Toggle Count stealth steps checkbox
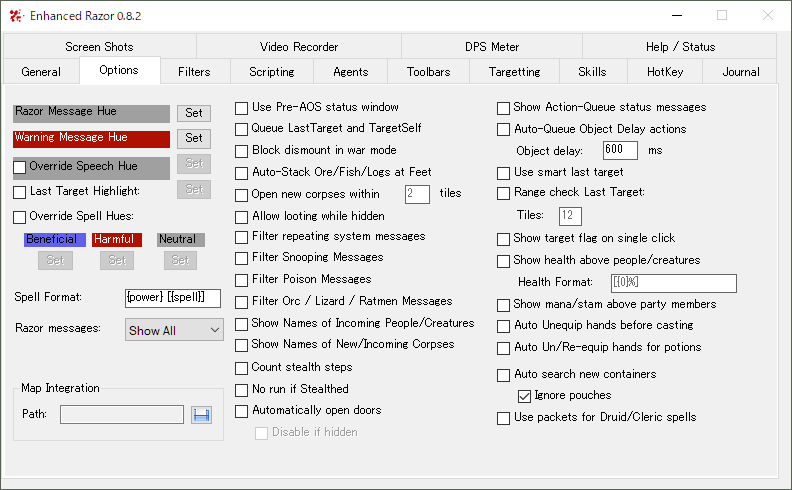792x490 pixels. [x=242, y=368]
